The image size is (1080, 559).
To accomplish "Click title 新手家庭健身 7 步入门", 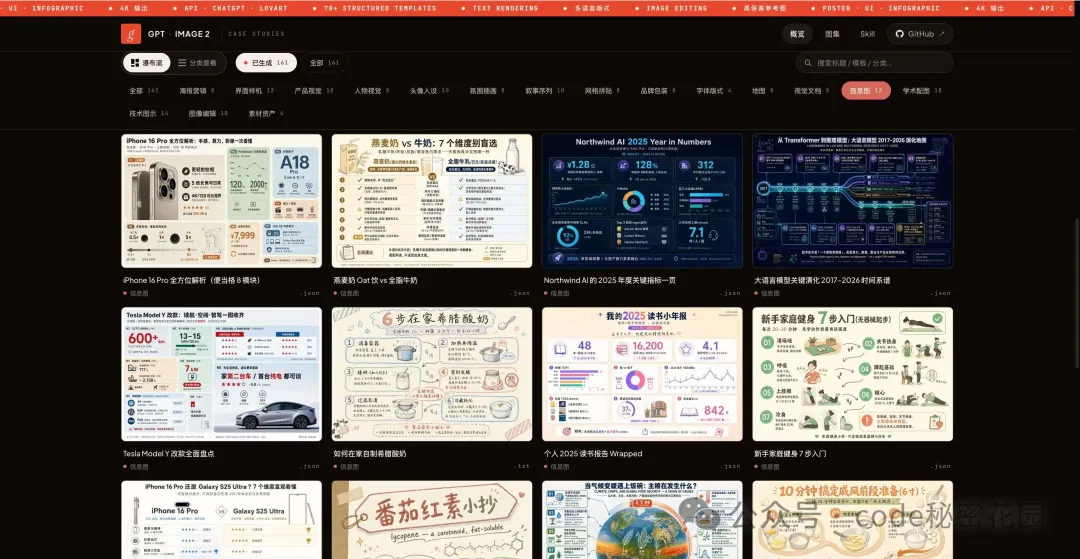I will click(x=790, y=454).
